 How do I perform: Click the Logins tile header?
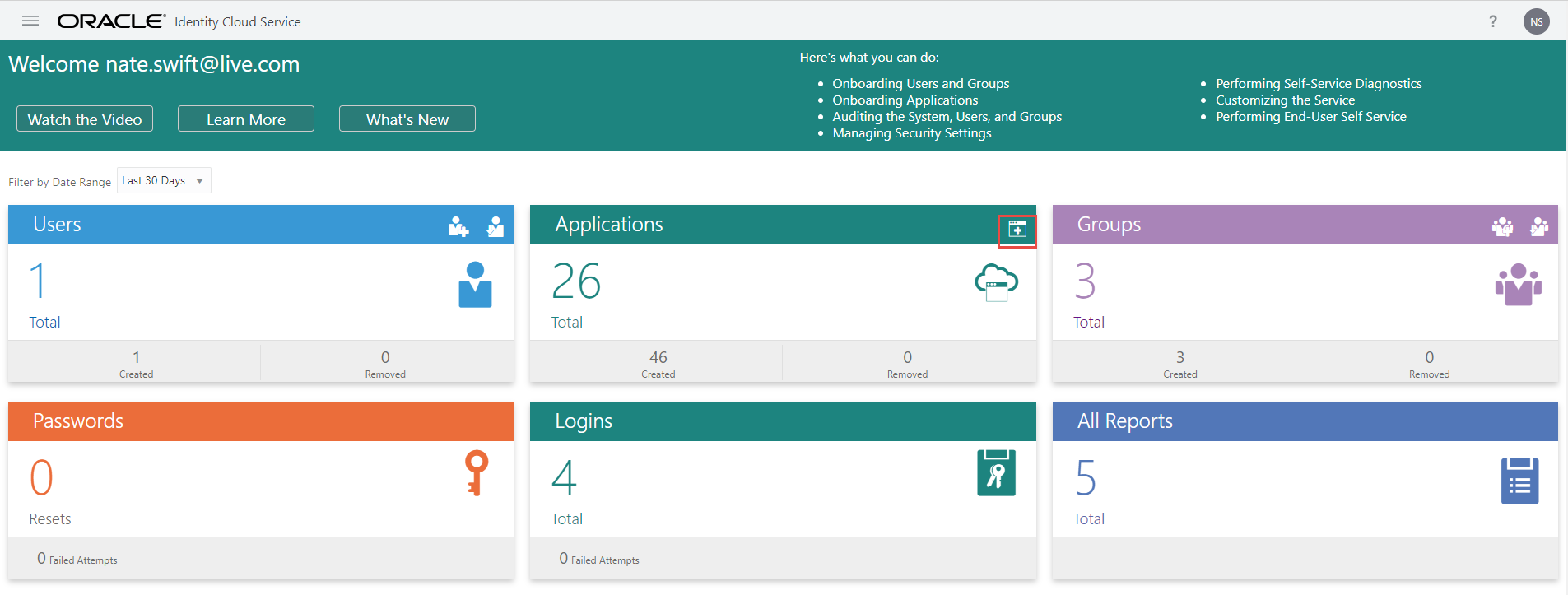782,421
